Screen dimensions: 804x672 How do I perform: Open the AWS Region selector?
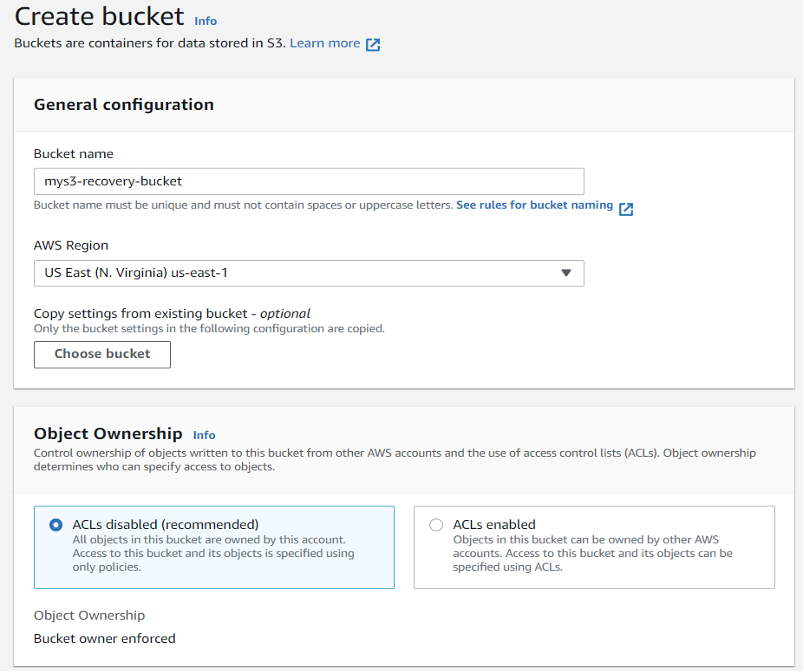click(310, 272)
